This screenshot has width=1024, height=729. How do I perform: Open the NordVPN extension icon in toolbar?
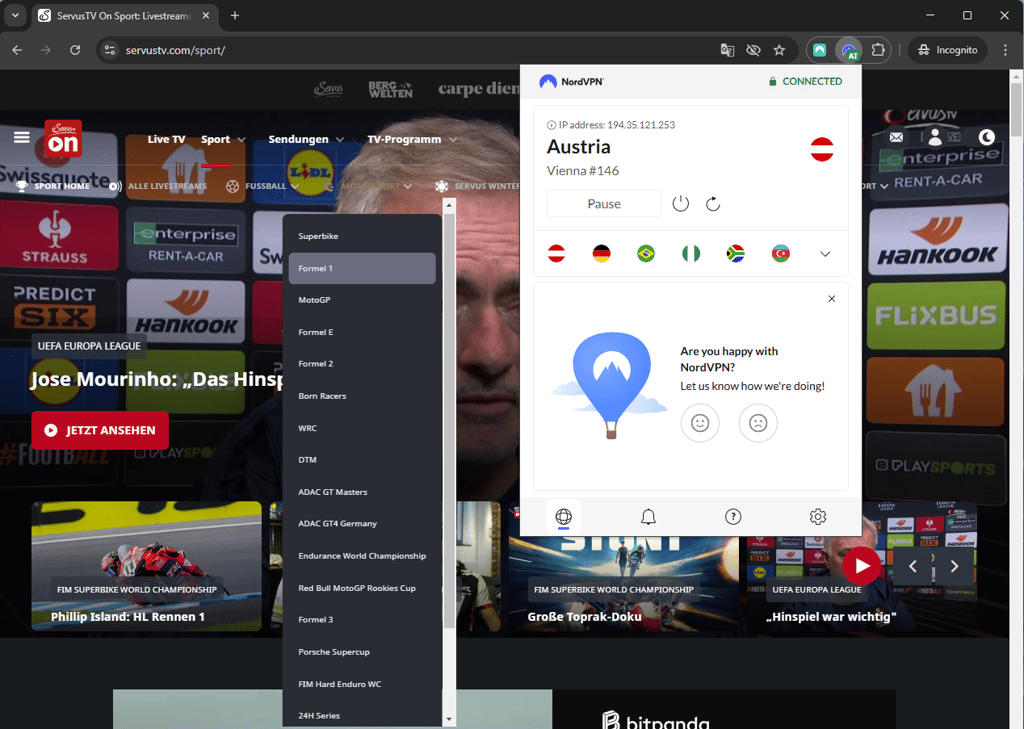coord(848,50)
